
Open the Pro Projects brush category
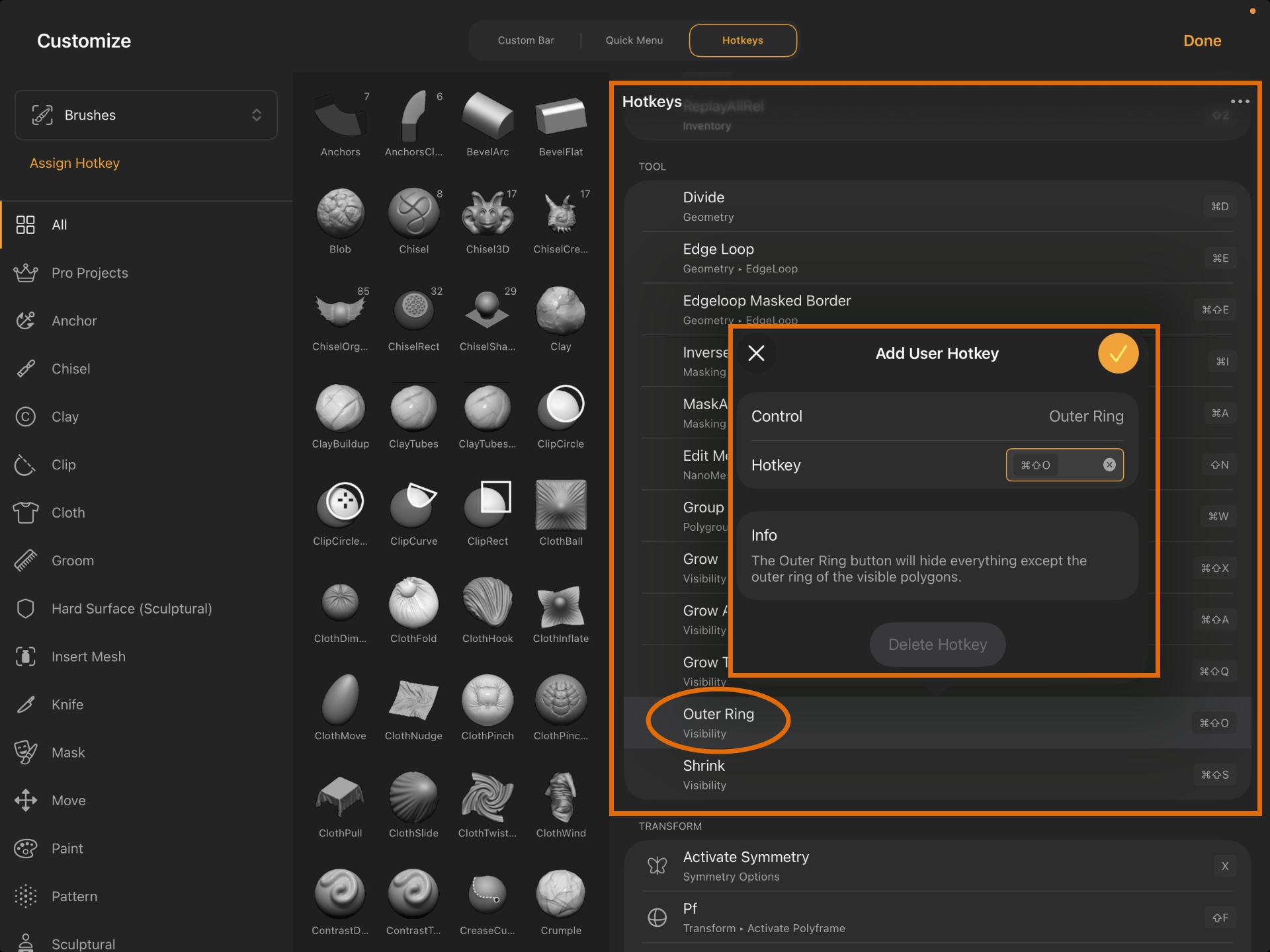pyautogui.click(x=146, y=273)
